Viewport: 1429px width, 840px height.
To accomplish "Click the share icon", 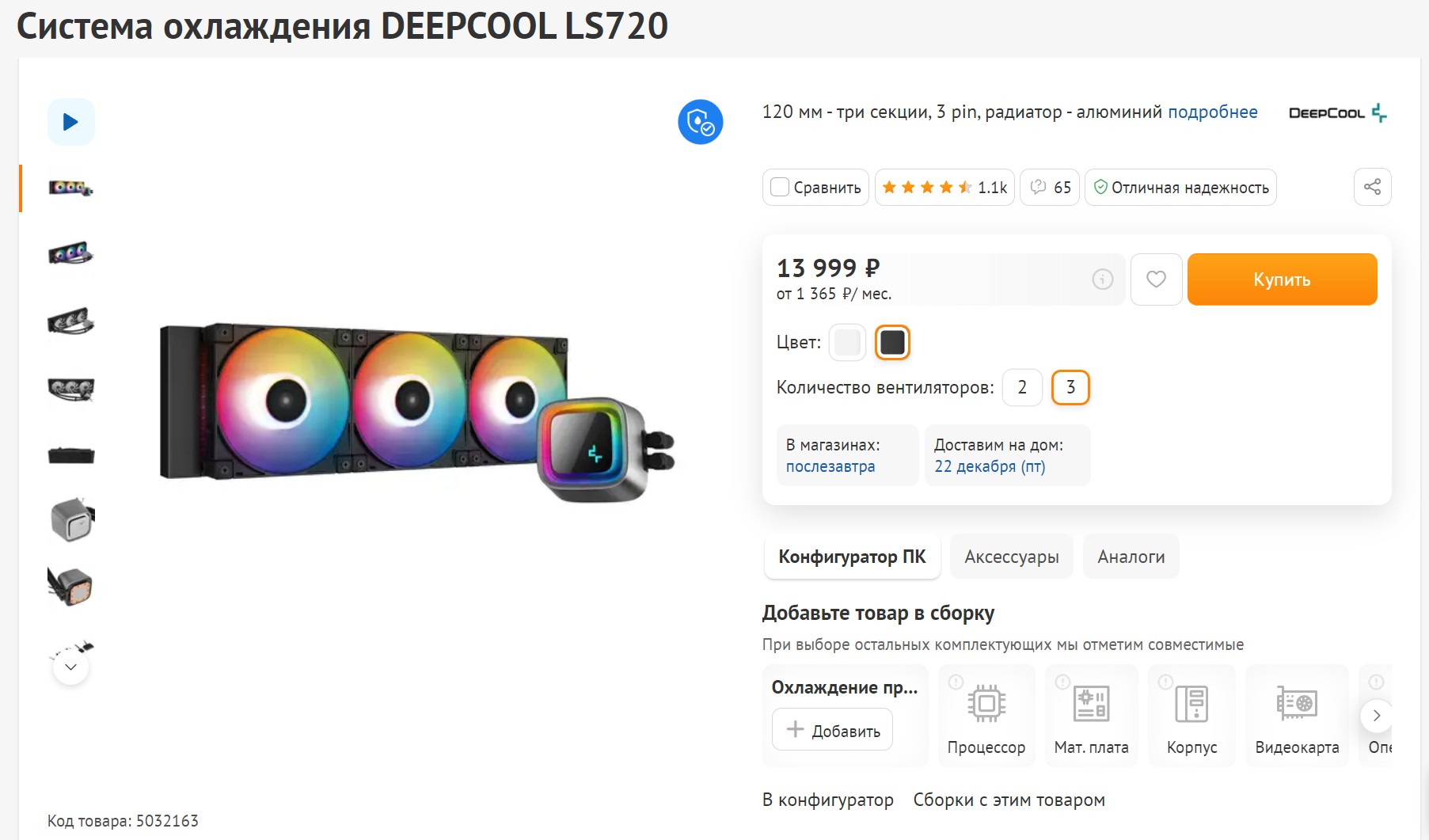I will point(1372,187).
